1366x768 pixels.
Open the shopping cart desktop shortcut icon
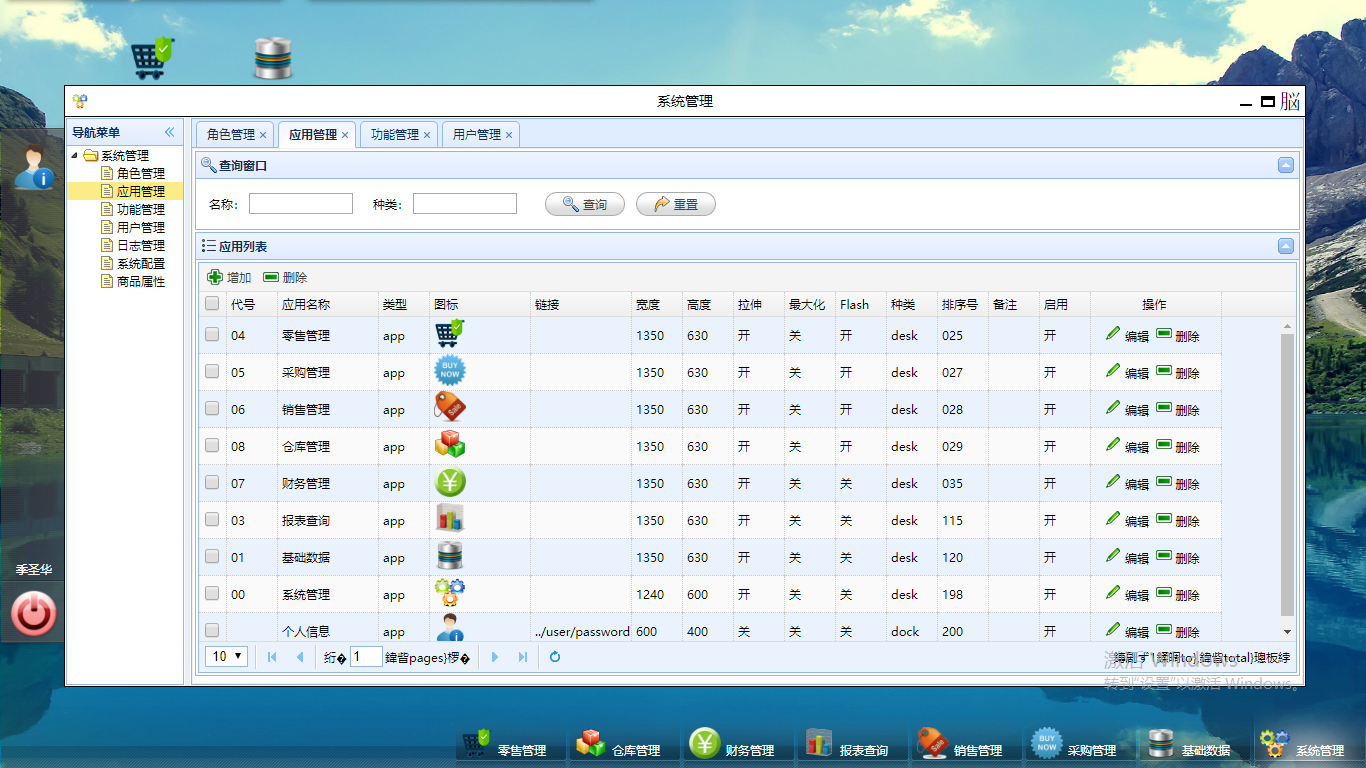tap(153, 59)
